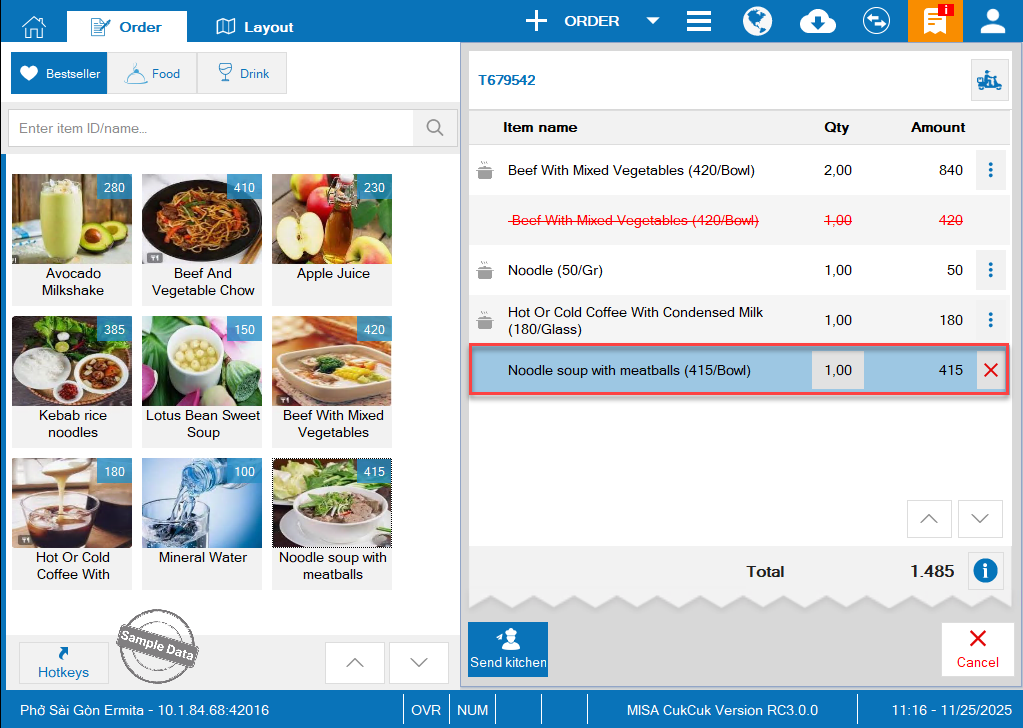Switch to the Layout tab

(x=255, y=27)
